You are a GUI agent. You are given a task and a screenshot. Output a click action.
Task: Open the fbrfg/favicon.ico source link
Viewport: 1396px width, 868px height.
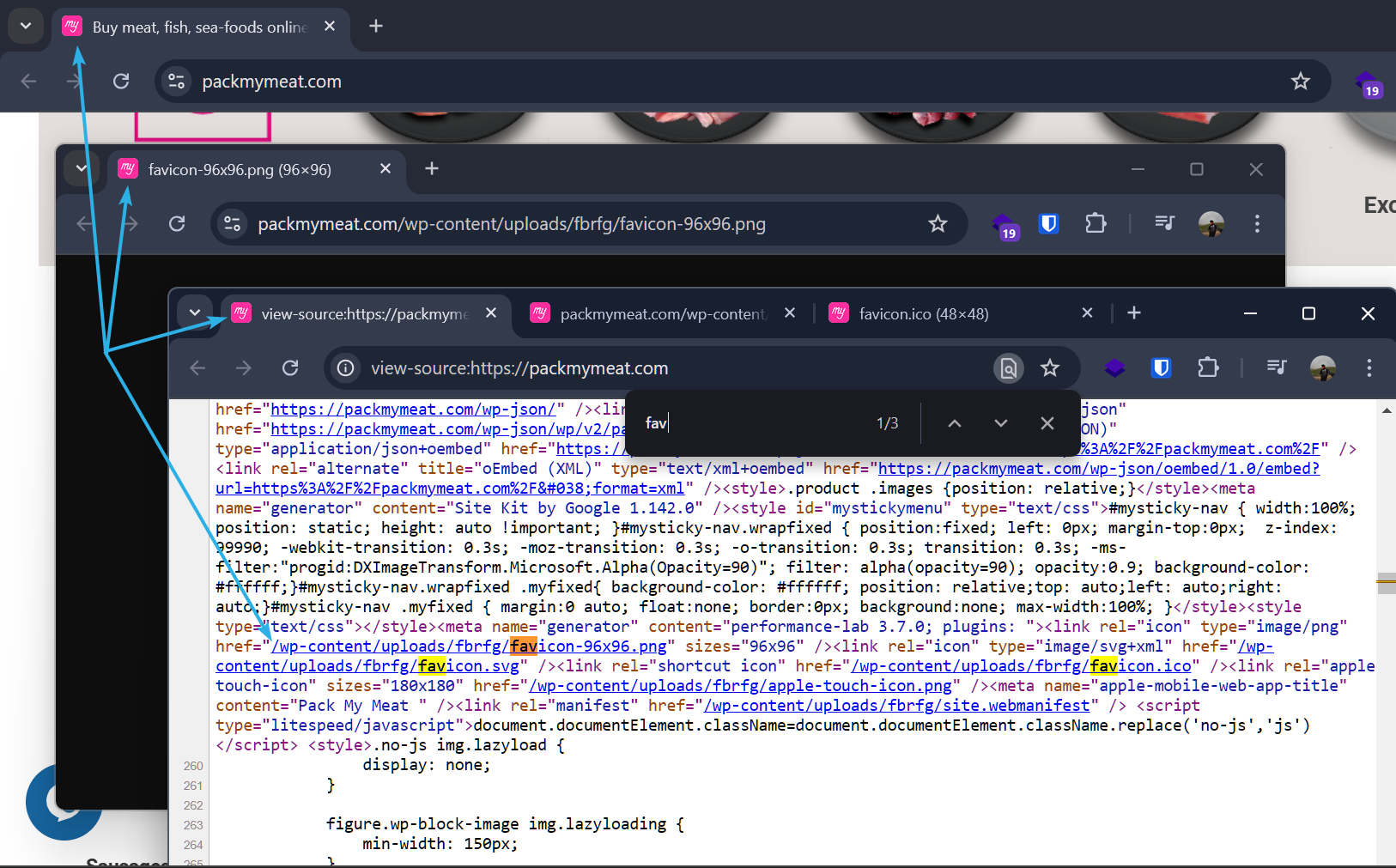[1022, 666]
